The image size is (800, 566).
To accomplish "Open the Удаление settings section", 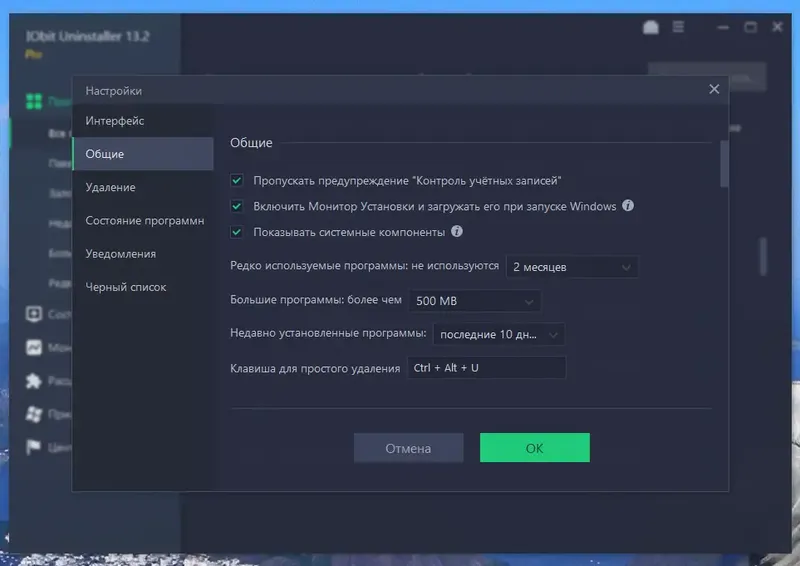I will tap(142, 187).
